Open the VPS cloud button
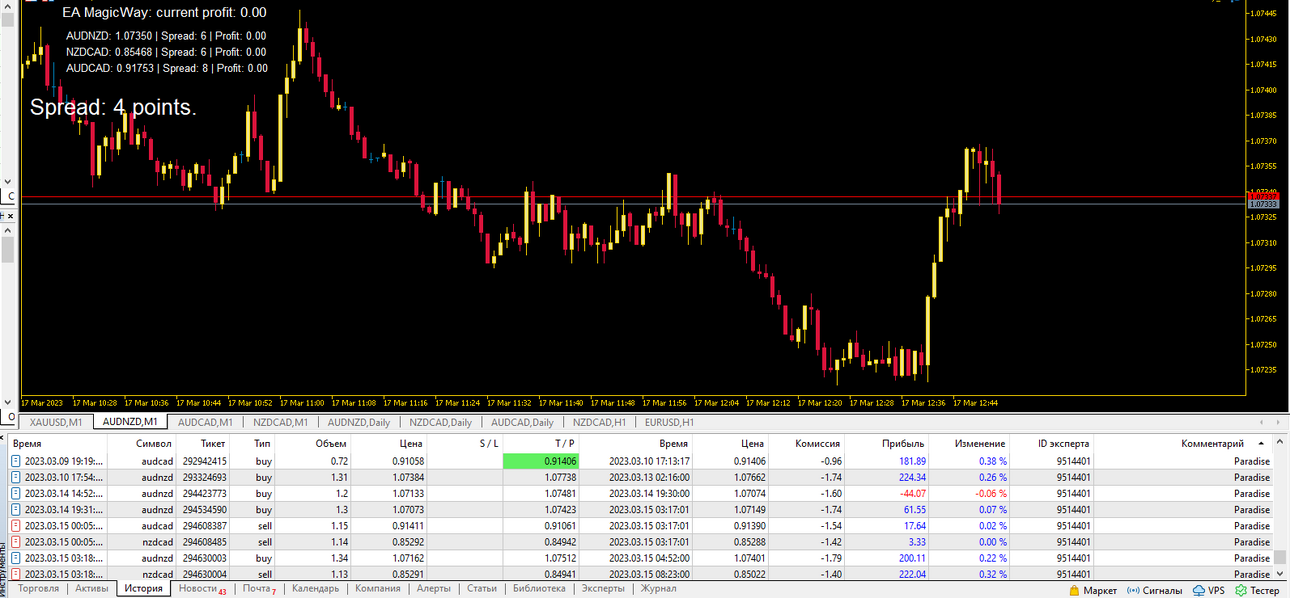Viewport: 1290px width, 598px height. pyautogui.click(x=1207, y=590)
